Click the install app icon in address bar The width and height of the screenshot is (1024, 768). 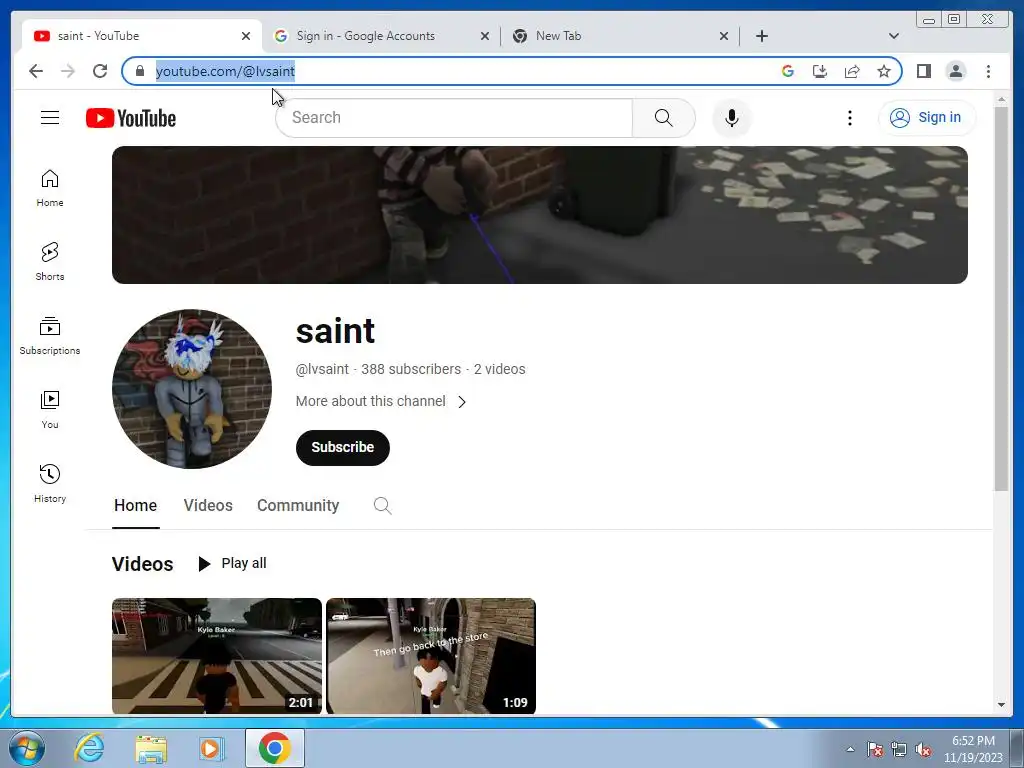point(820,71)
